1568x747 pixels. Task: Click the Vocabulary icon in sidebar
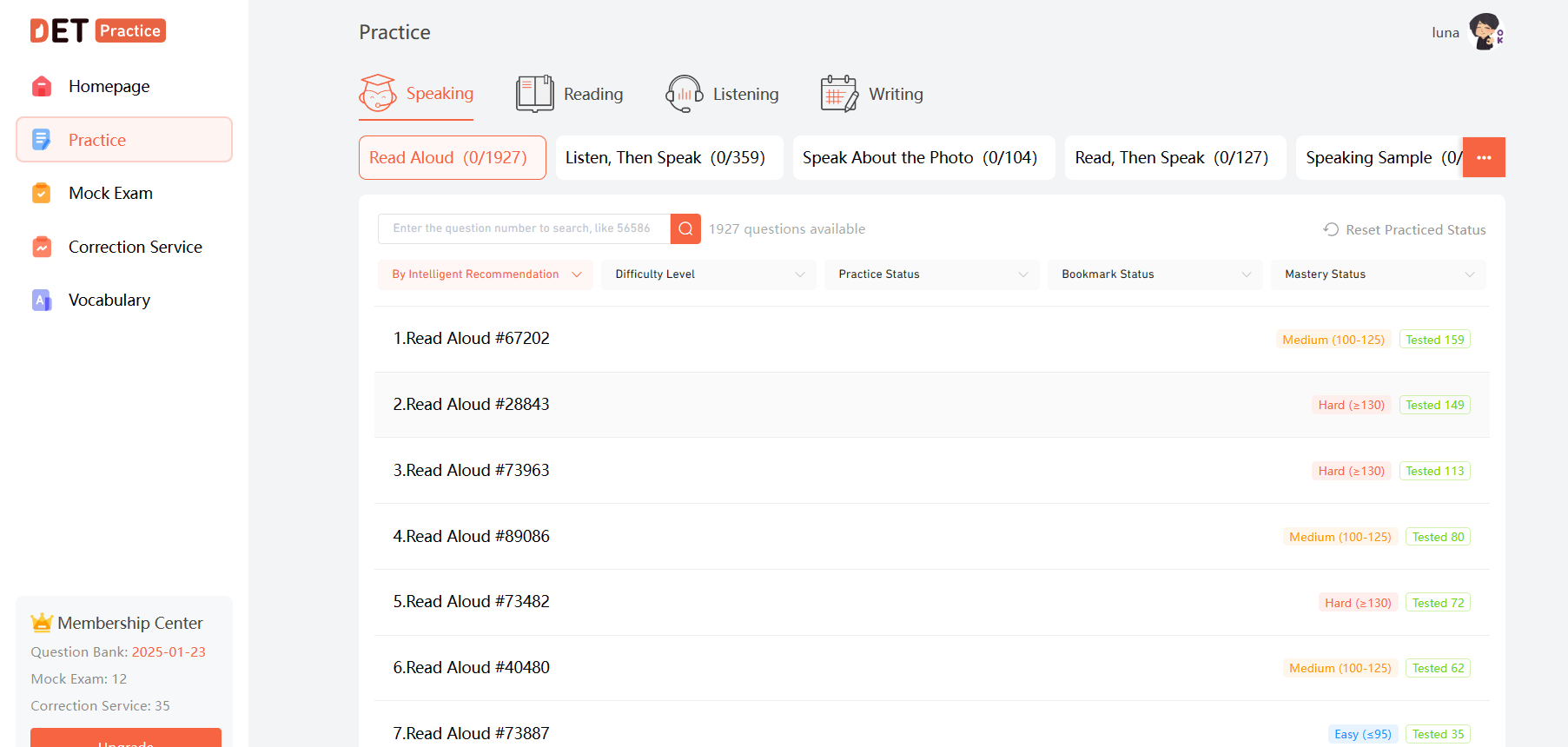[x=42, y=300]
